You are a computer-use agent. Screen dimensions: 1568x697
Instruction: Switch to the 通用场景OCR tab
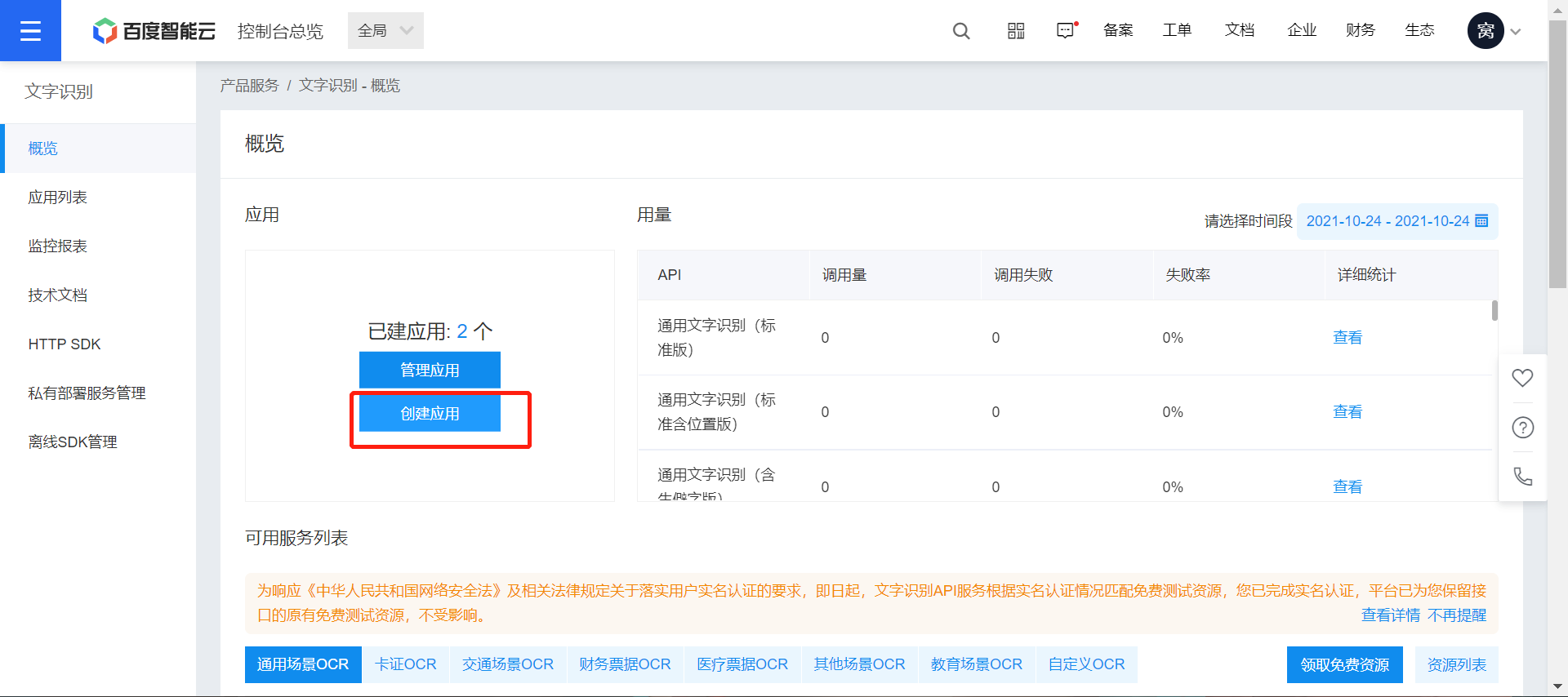[x=303, y=664]
